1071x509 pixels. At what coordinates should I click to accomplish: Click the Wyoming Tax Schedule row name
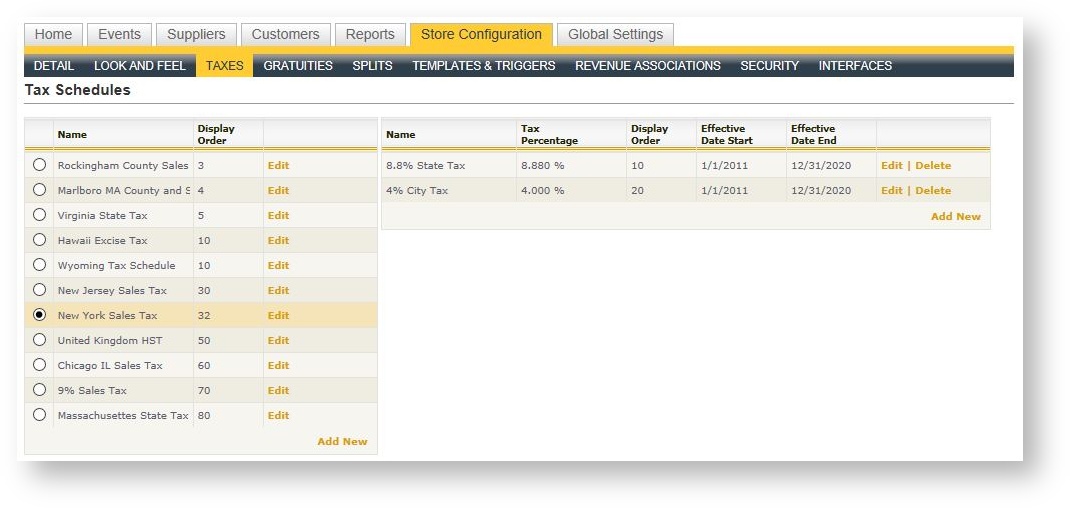(x=116, y=265)
